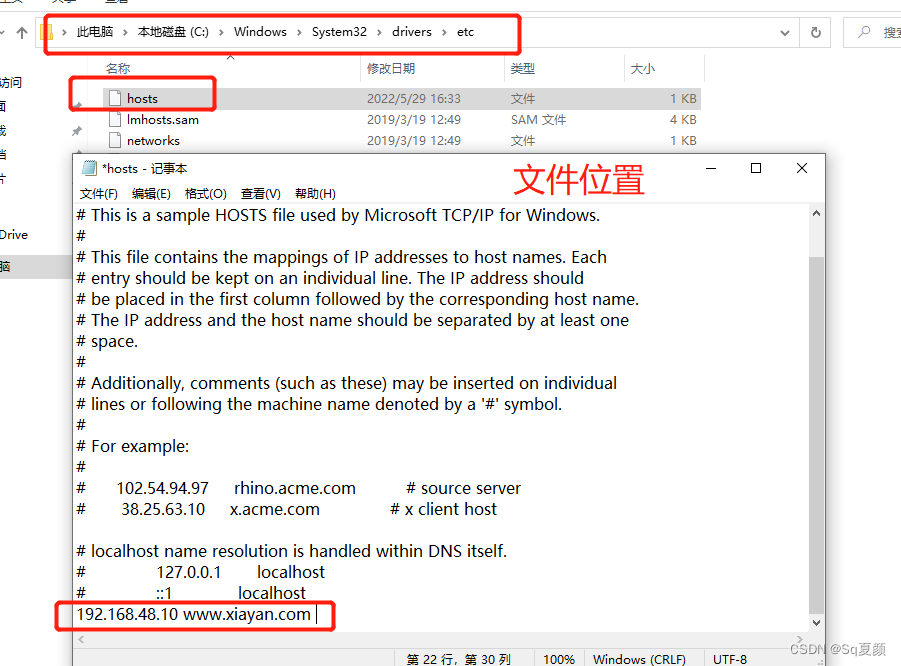901x666 pixels.
Task: Click the networks file icon
Action: [x=115, y=140]
